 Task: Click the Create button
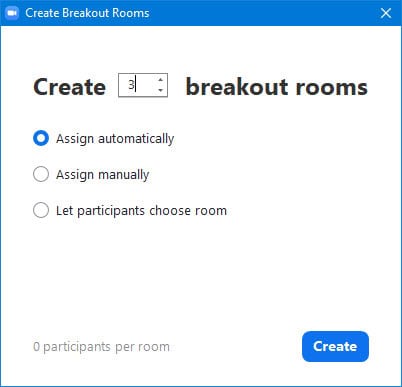click(x=335, y=346)
